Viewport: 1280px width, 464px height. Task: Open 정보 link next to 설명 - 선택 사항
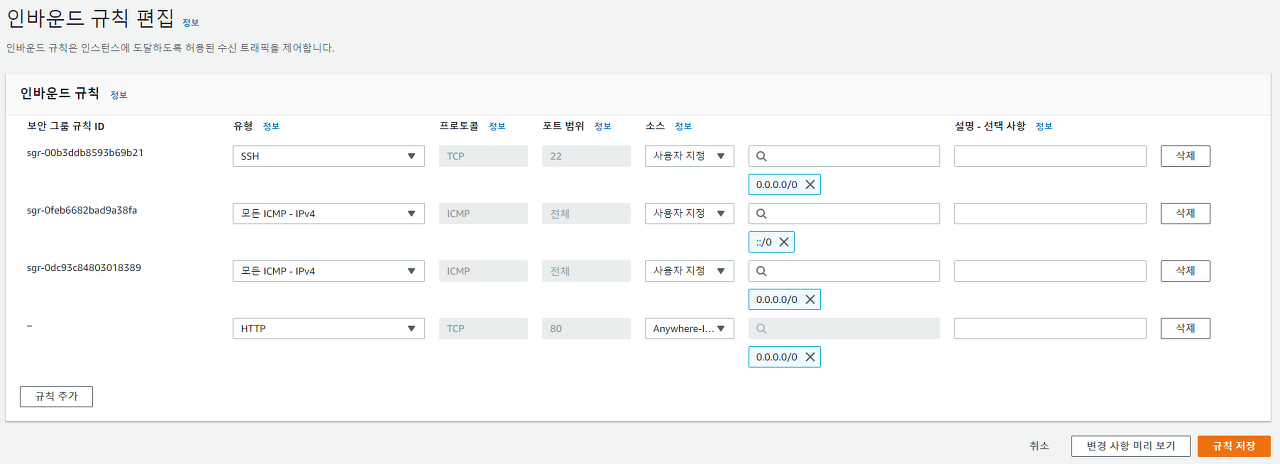(1043, 126)
